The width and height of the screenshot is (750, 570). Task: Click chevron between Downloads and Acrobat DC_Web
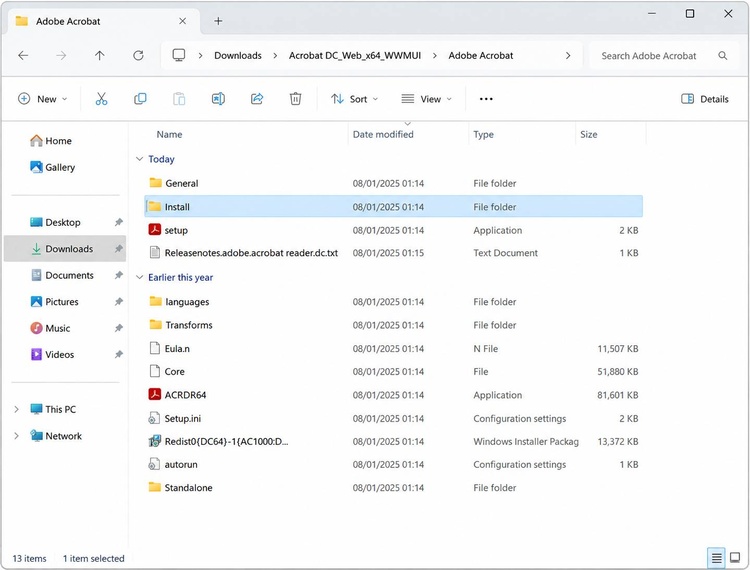[x=275, y=55]
